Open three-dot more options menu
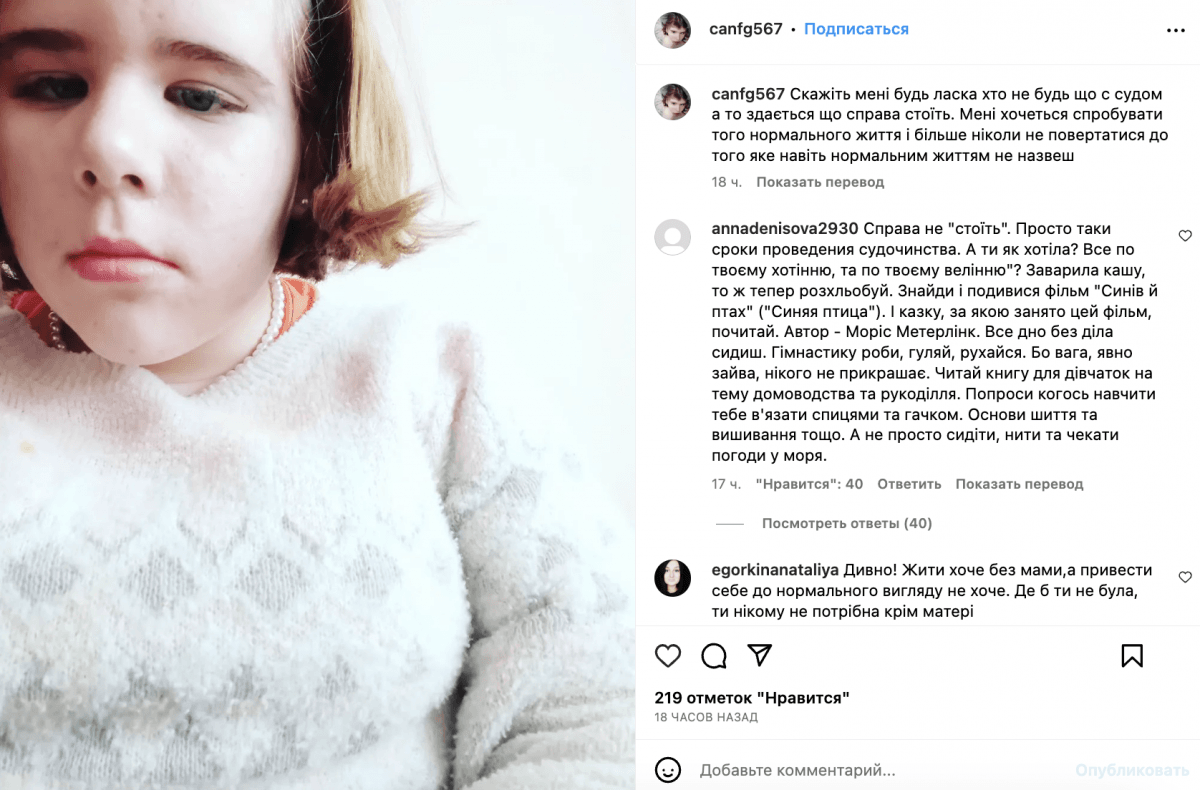The width and height of the screenshot is (1200, 790). point(1176,30)
